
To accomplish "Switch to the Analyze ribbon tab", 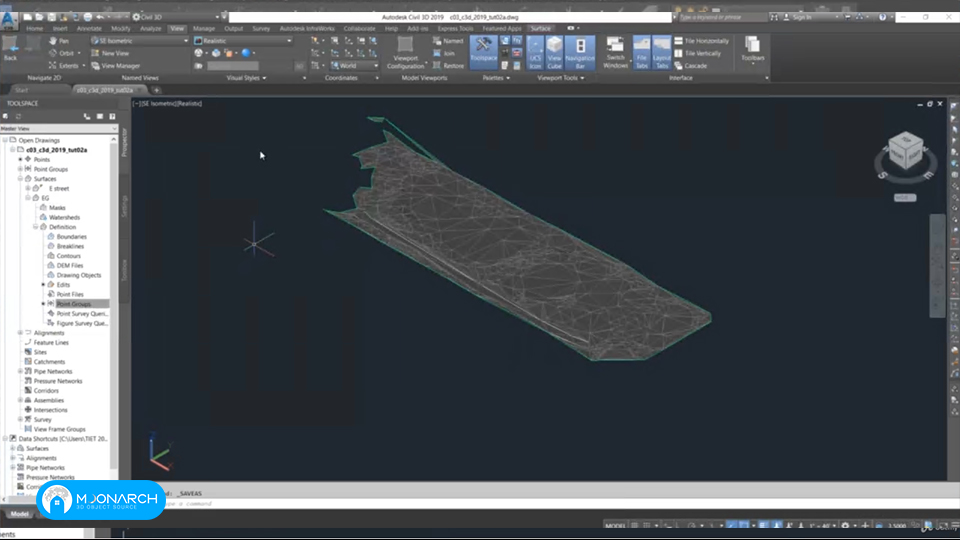I will pyautogui.click(x=150, y=28).
